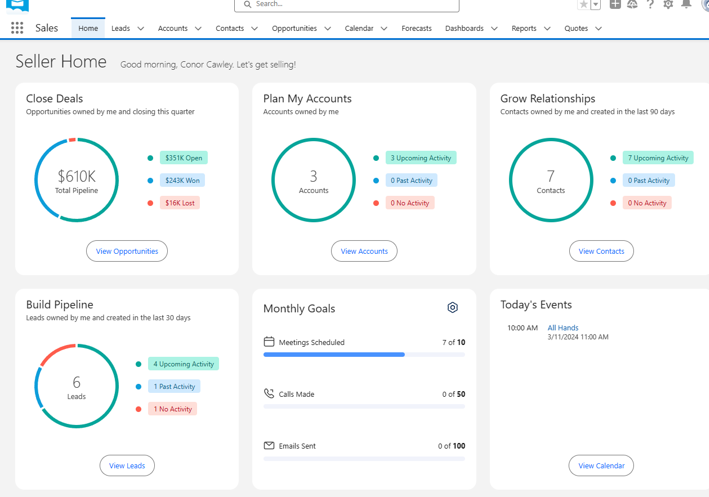Open Monthly Goals settings icon
Screen dimensions: 709x497
click(452, 308)
